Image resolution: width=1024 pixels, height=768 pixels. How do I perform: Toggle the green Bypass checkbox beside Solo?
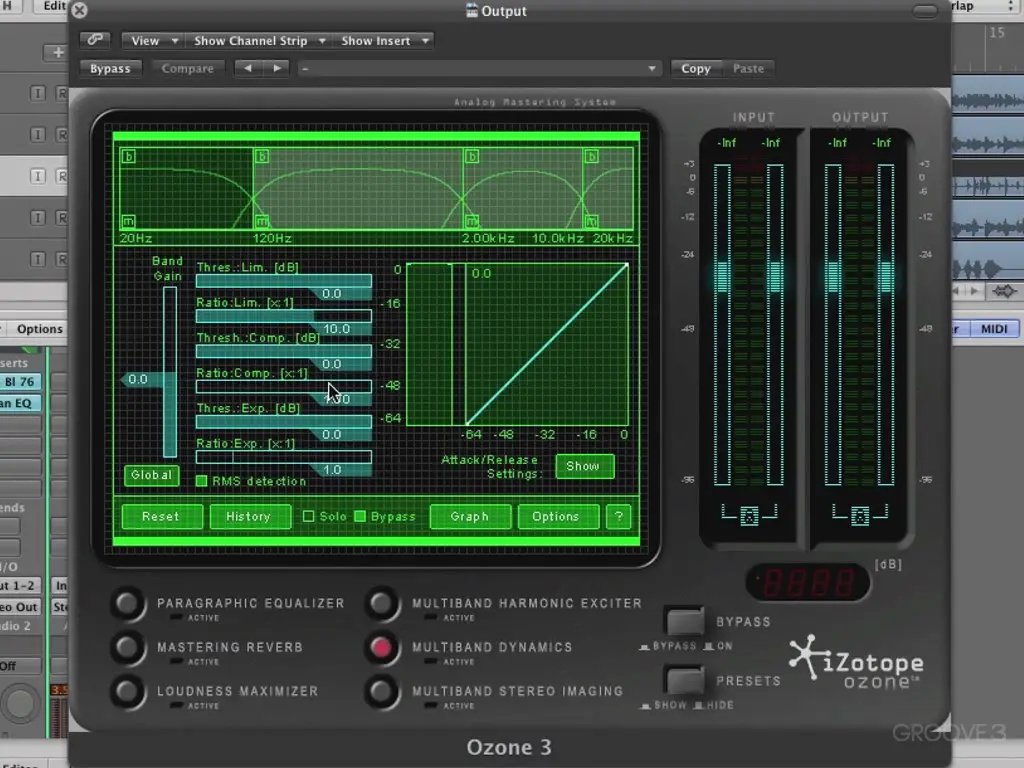[360, 517]
